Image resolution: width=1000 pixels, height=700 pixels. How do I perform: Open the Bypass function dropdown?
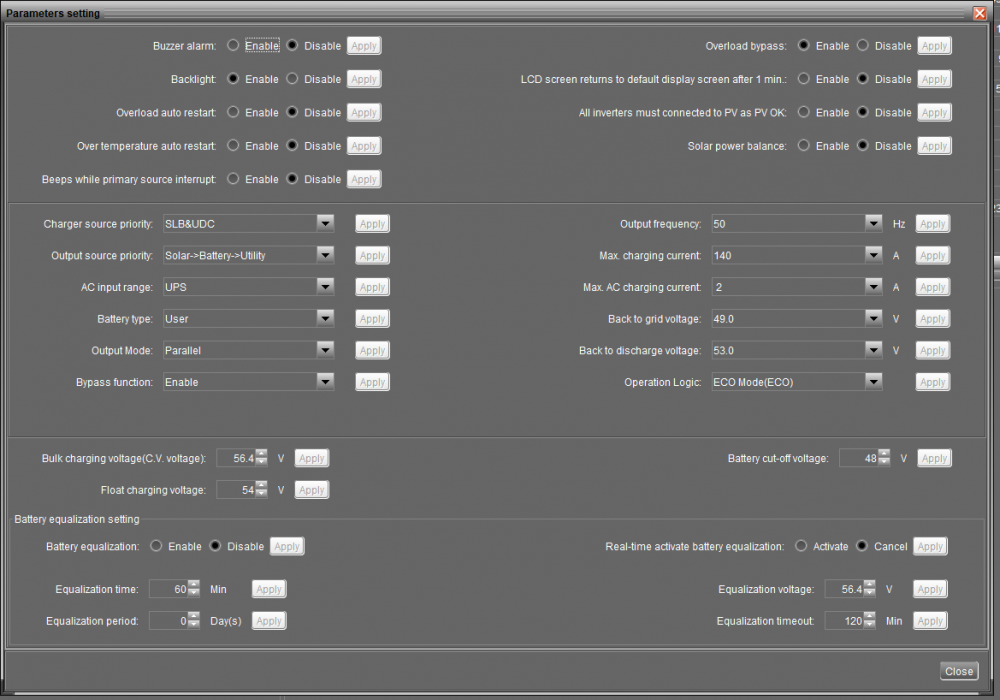coord(325,382)
